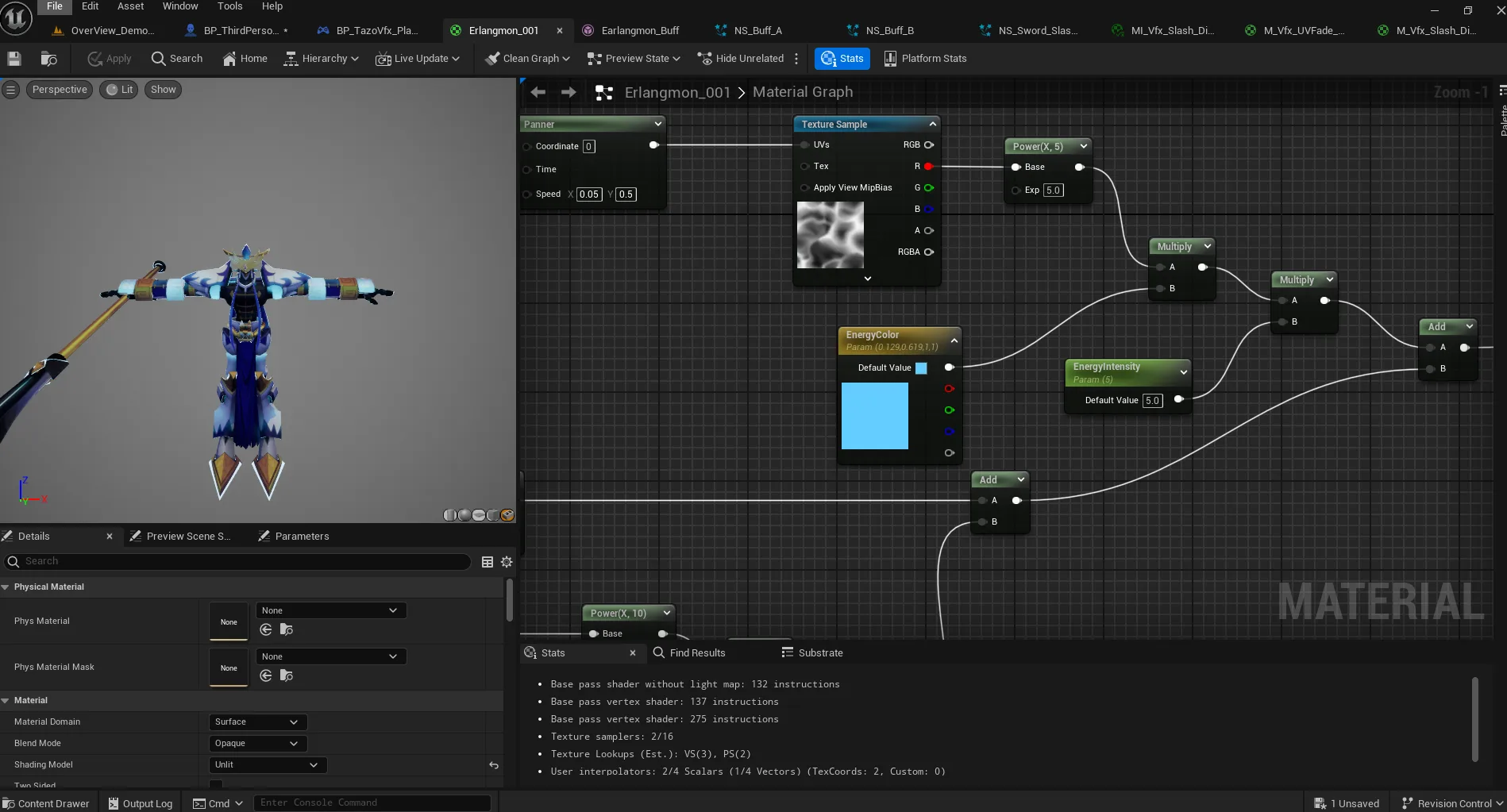Screen dimensions: 1507x812
Task: Open the Content Drawer
Action: click(x=46, y=803)
